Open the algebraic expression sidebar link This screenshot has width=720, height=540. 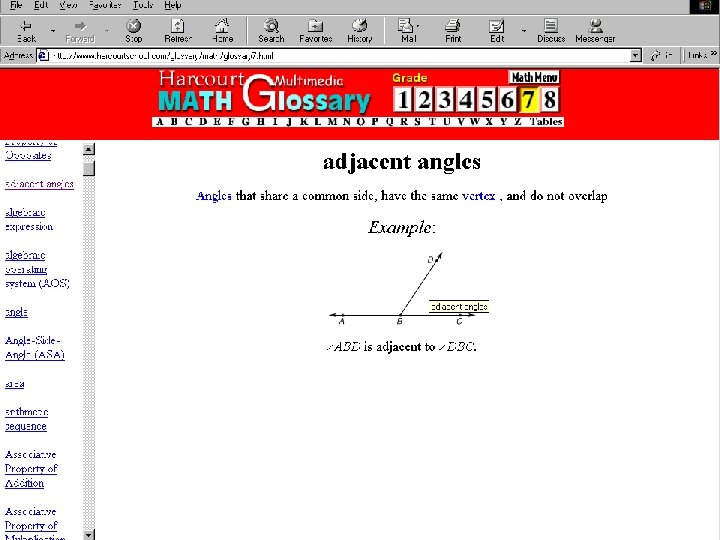click(29, 219)
